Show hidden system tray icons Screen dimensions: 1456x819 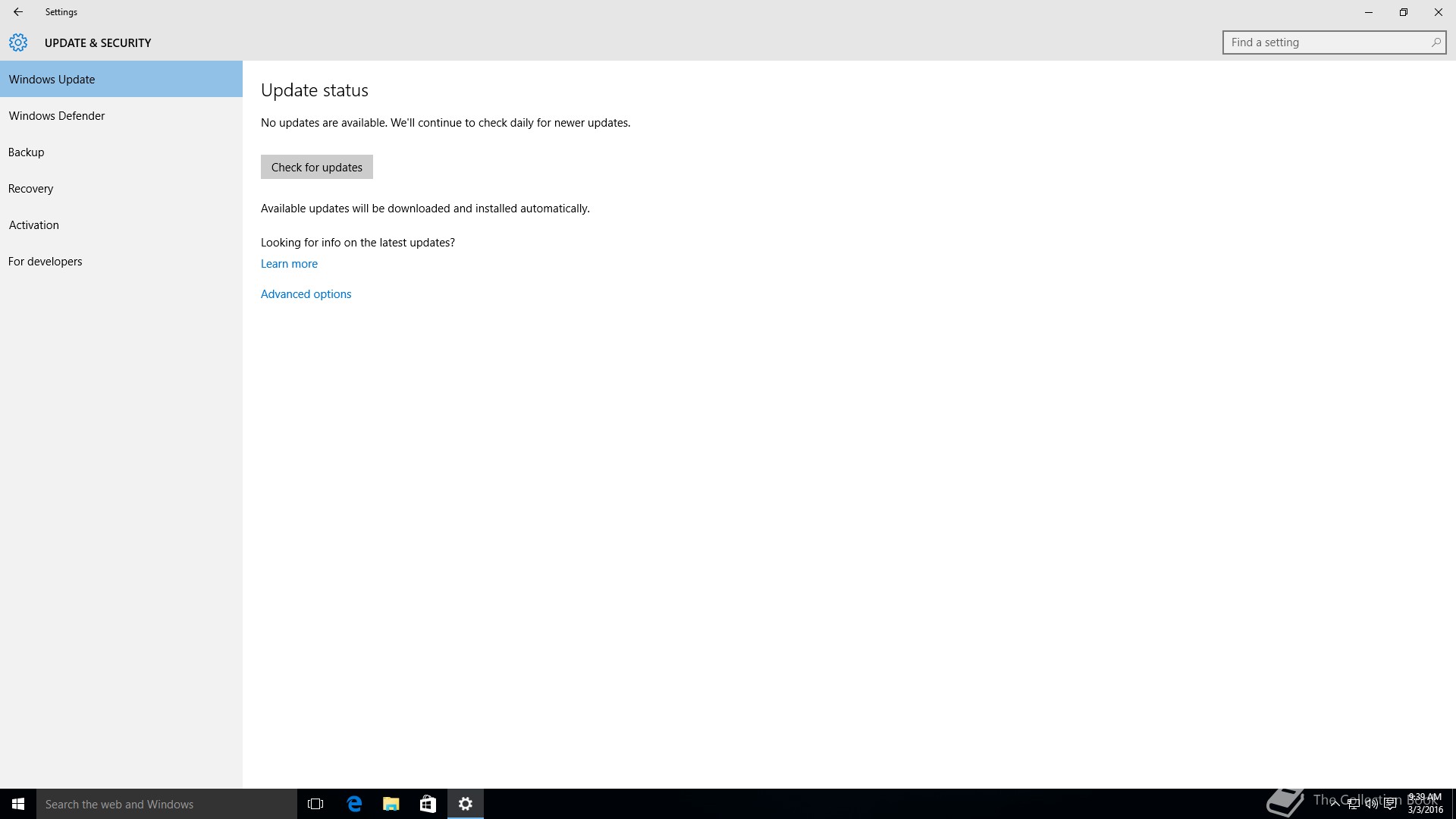pyautogui.click(x=1335, y=804)
